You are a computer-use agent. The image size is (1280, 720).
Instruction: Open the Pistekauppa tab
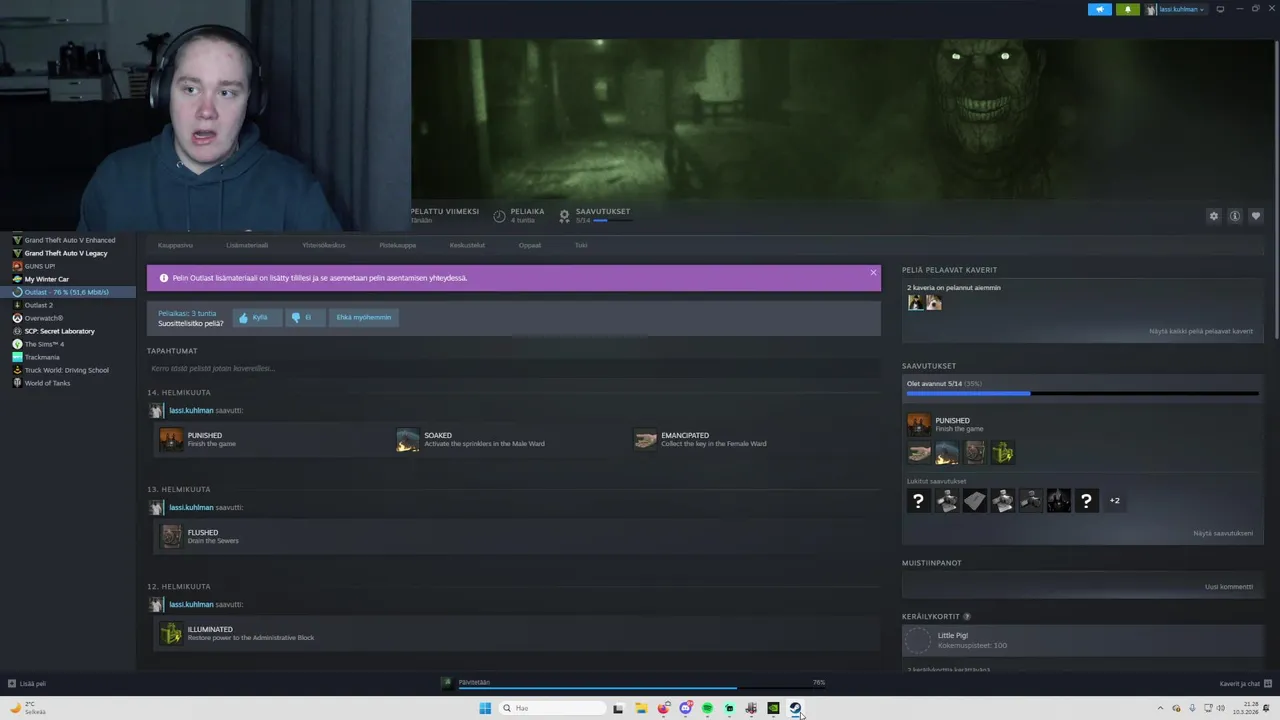tap(398, 245)
